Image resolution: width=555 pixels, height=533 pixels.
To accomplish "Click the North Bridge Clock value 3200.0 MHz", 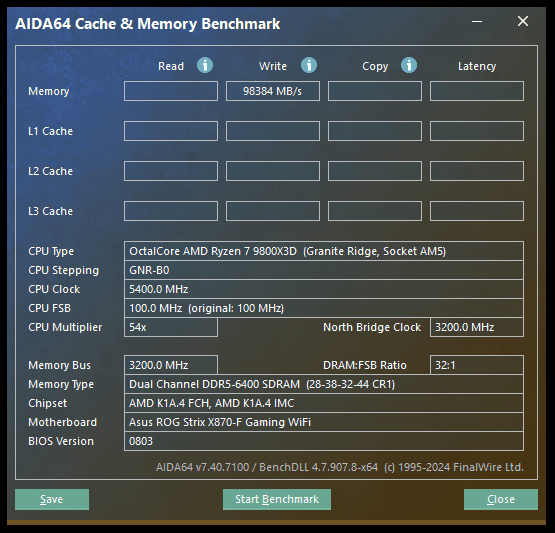I will pos(477,327).
